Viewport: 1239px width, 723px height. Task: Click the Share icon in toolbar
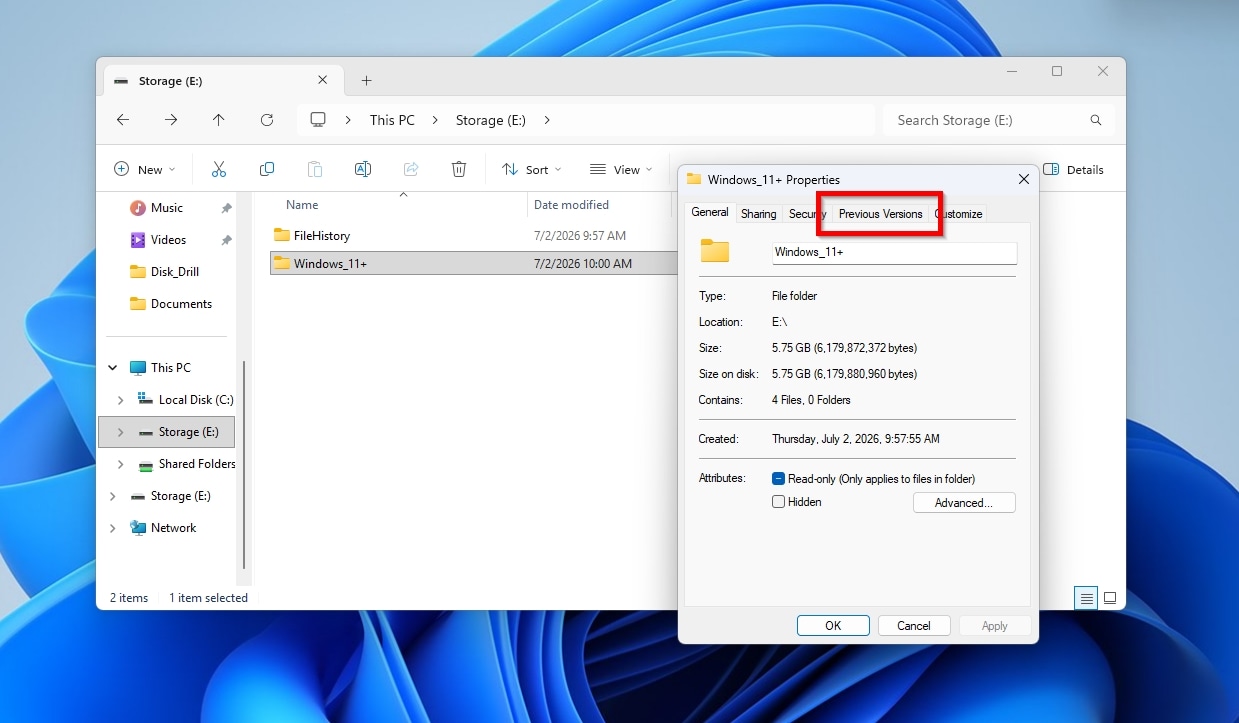[411, 170]
